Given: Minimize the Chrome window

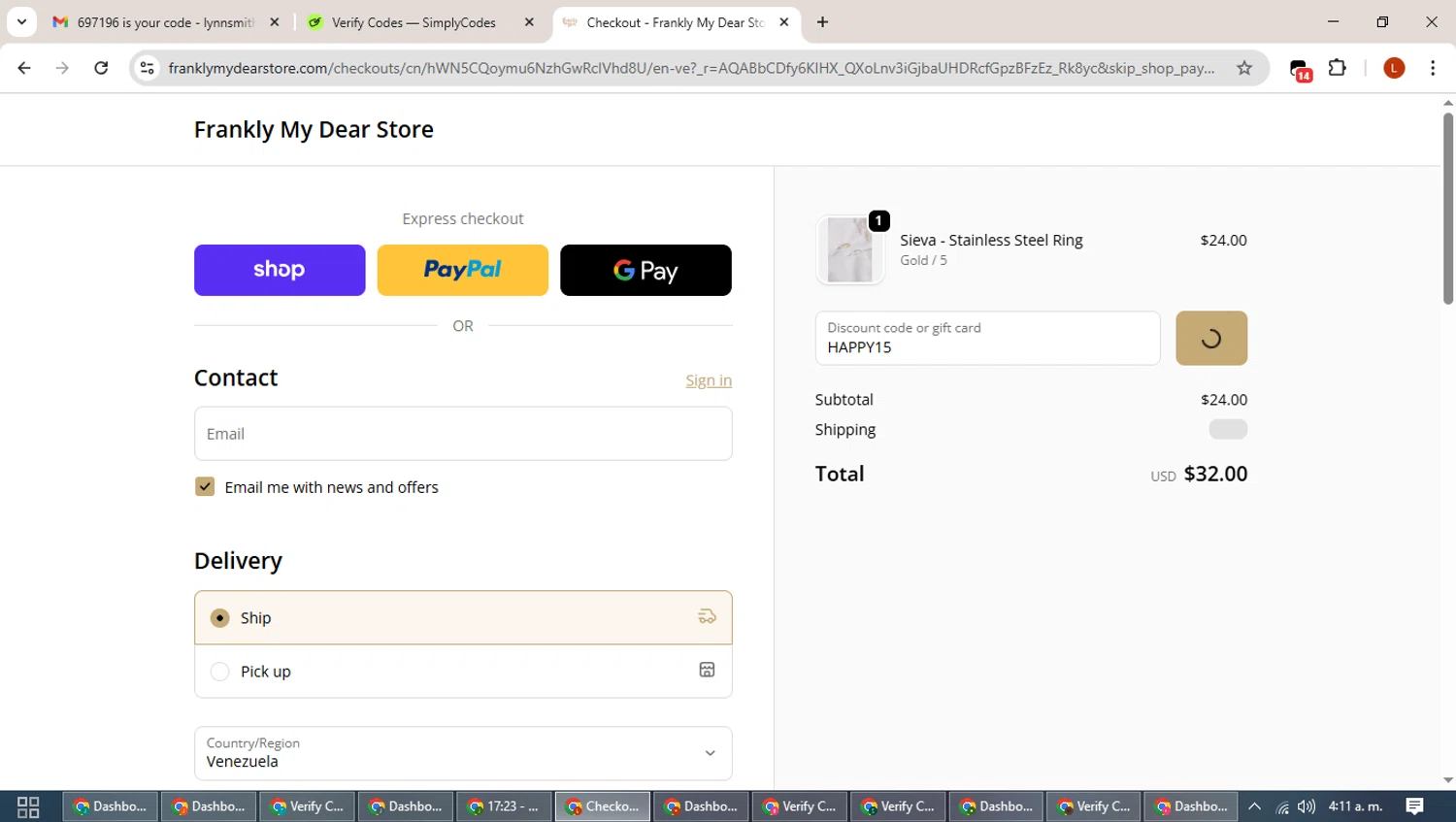Looking at the screenshot, I should click(1333, 21).
